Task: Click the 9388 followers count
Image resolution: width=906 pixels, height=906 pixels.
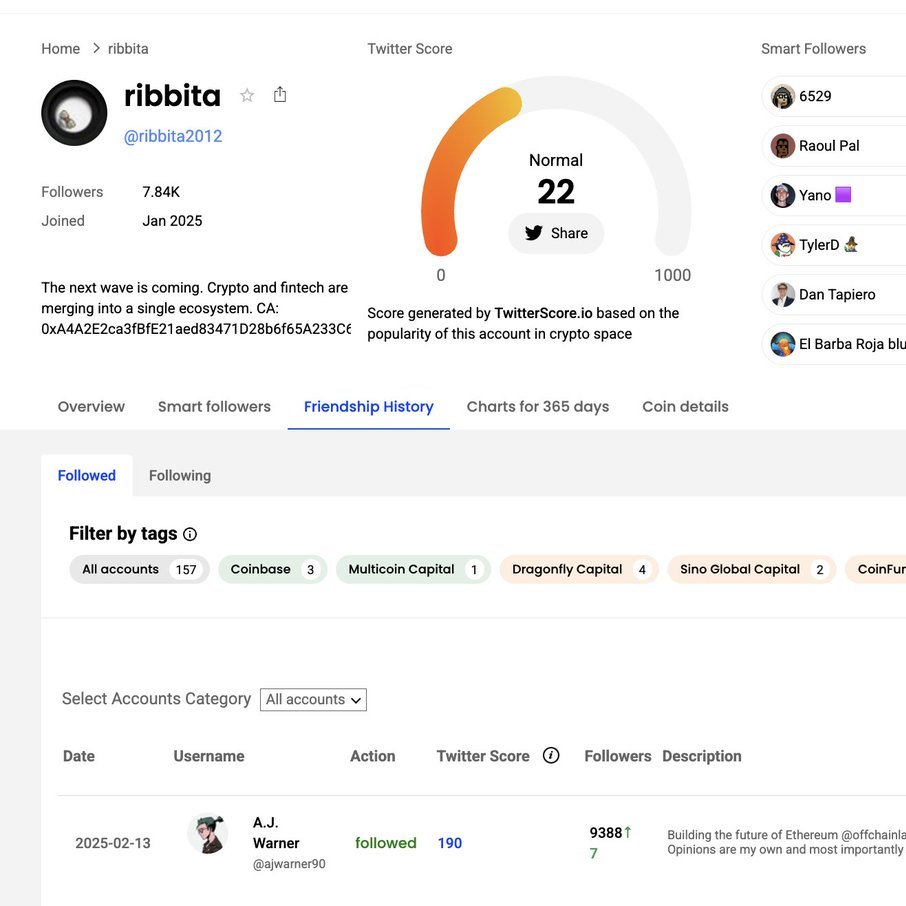Action: tap(606, 833)
